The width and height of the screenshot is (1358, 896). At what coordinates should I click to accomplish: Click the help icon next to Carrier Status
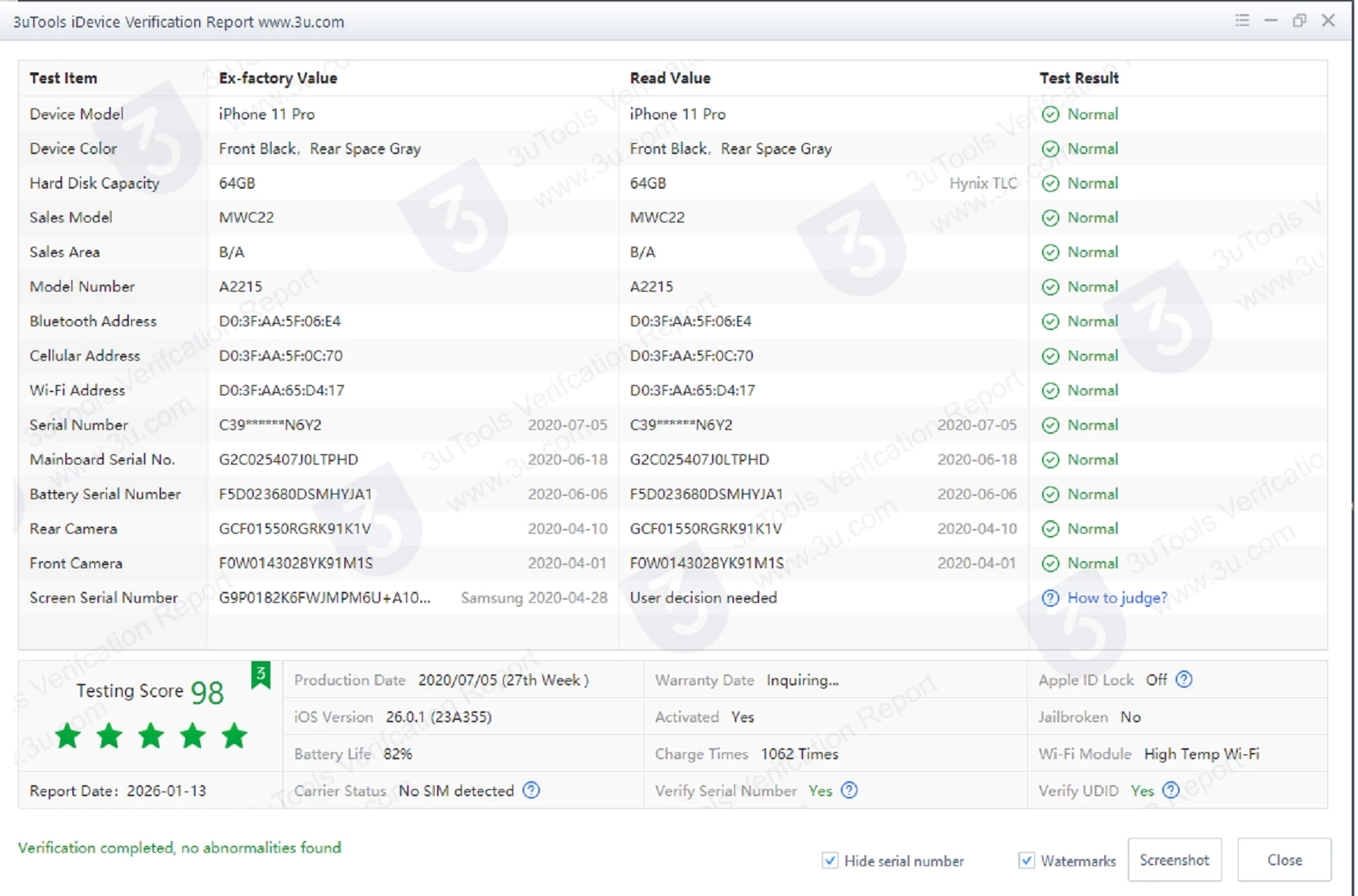(531, 791)
